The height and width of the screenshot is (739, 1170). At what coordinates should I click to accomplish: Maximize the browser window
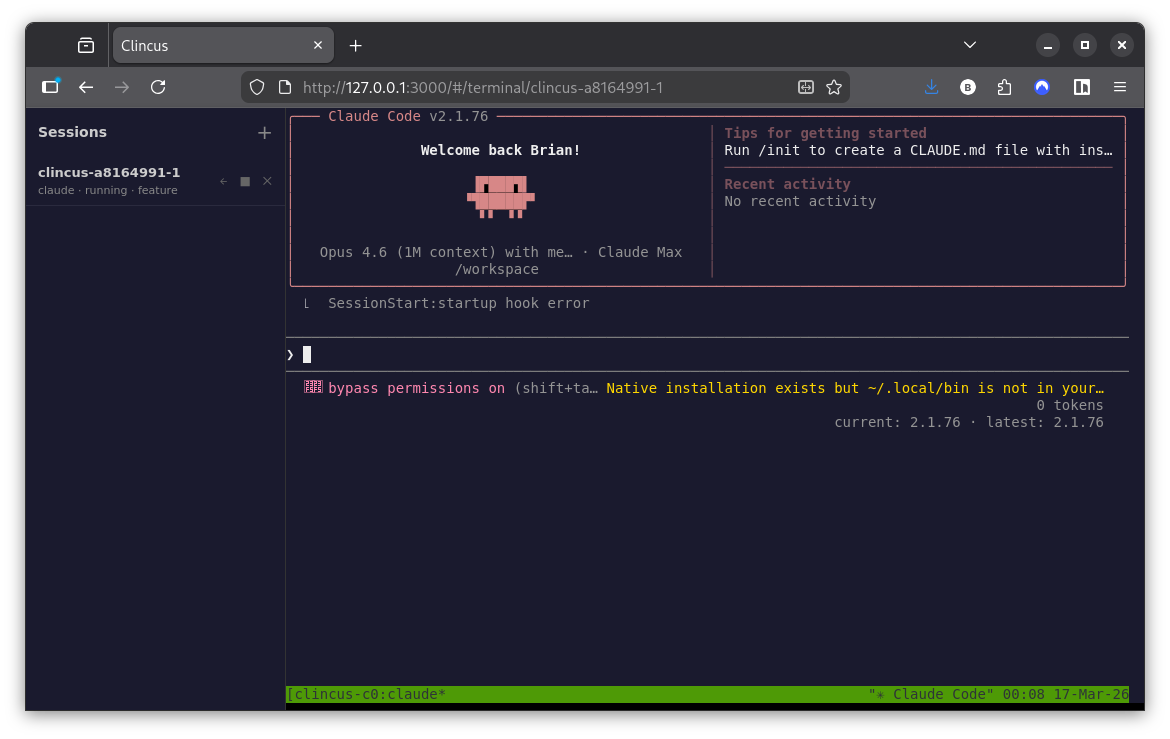pyautogui.click(x=1085, y=46)
